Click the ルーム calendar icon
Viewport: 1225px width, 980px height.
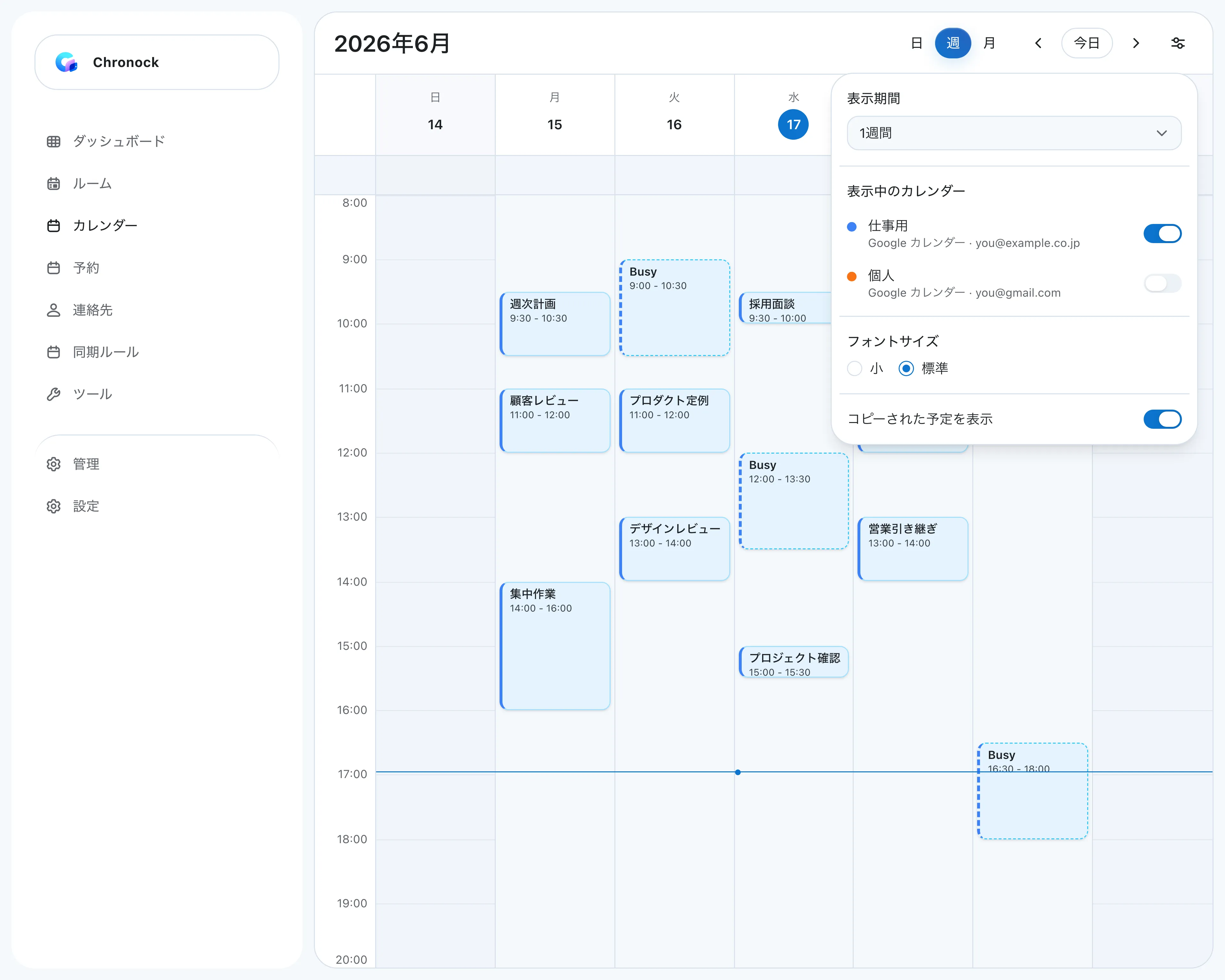tap(53, 183)
